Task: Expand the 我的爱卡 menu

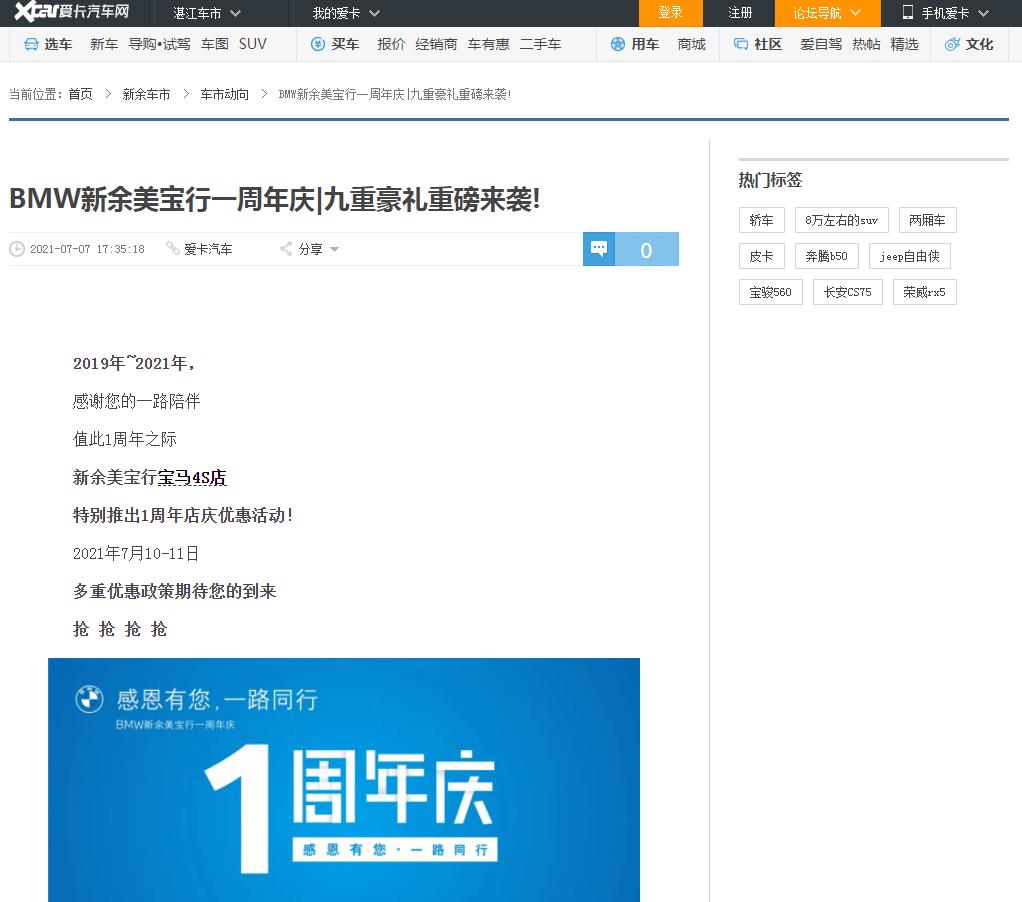Action: click(345, 13)
